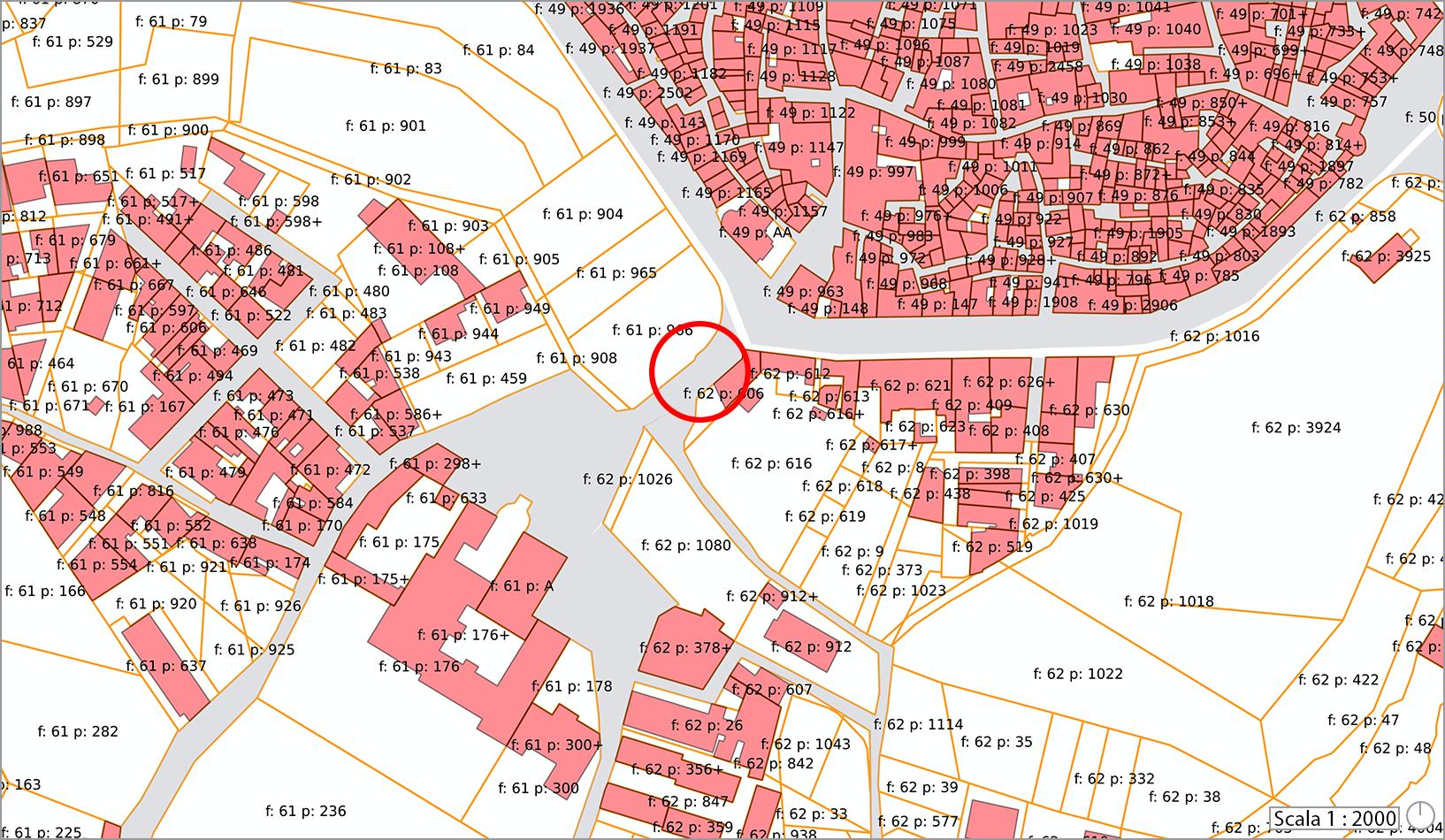Click parcel label f: 62 p: 3924
The height and width of the screenshot is (840, 1445).
tap(1296, 428)
